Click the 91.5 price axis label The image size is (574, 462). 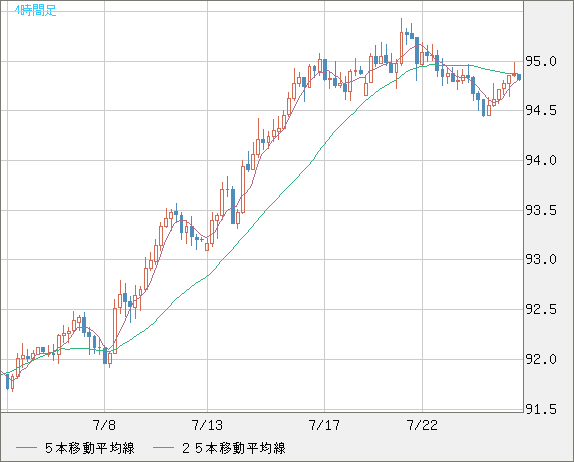[x=541, y=409]
